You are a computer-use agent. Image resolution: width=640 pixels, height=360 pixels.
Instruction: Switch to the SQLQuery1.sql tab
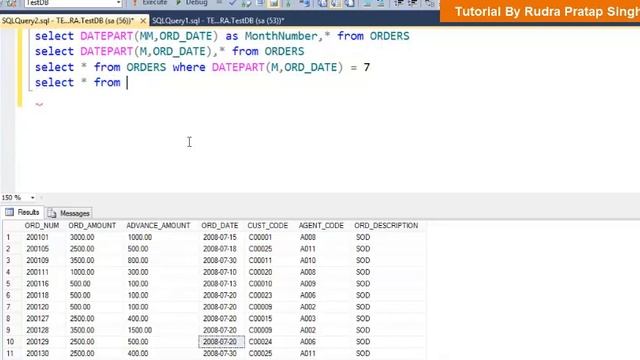218,20
